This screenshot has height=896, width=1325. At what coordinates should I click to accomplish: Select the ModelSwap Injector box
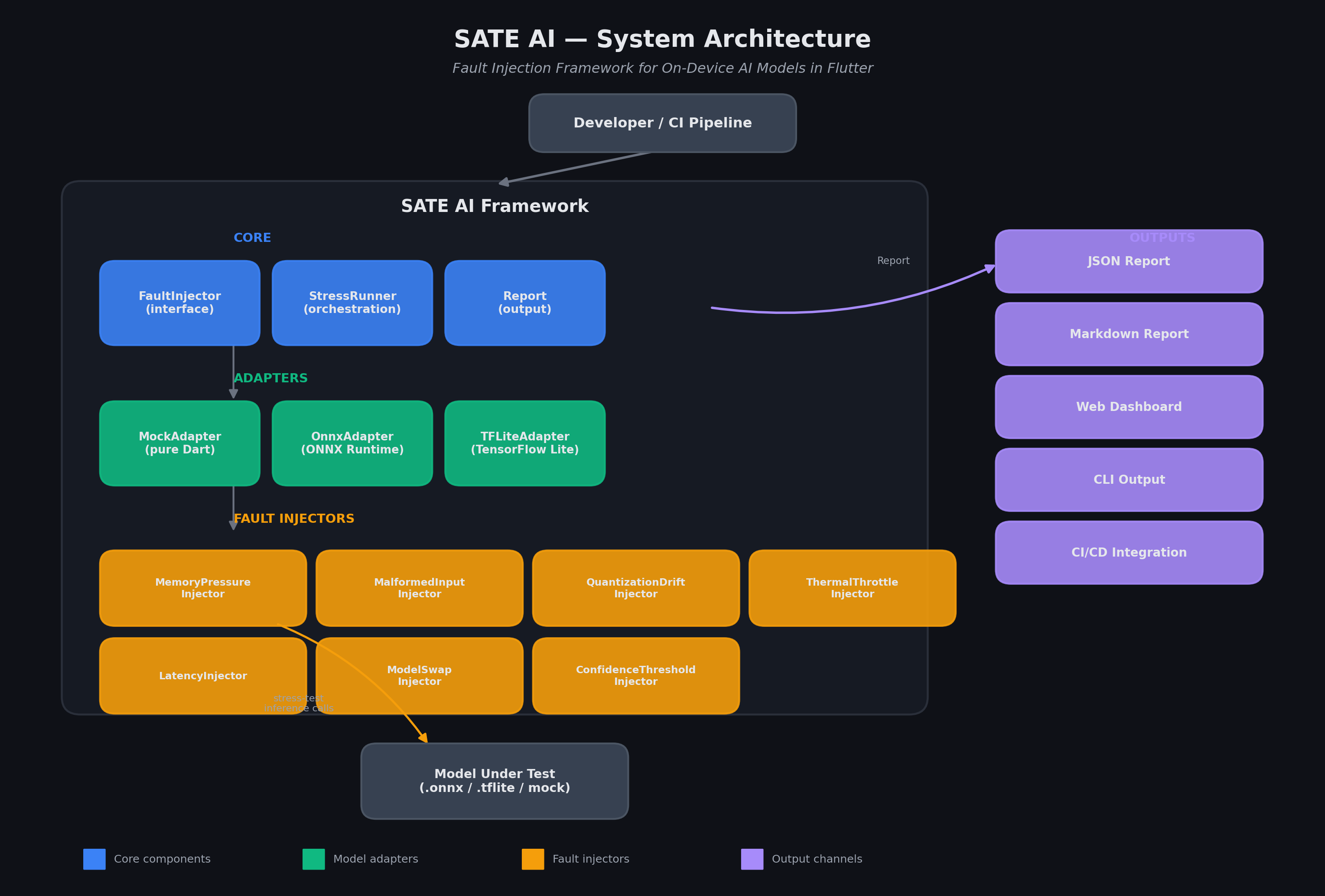(420, 676)
